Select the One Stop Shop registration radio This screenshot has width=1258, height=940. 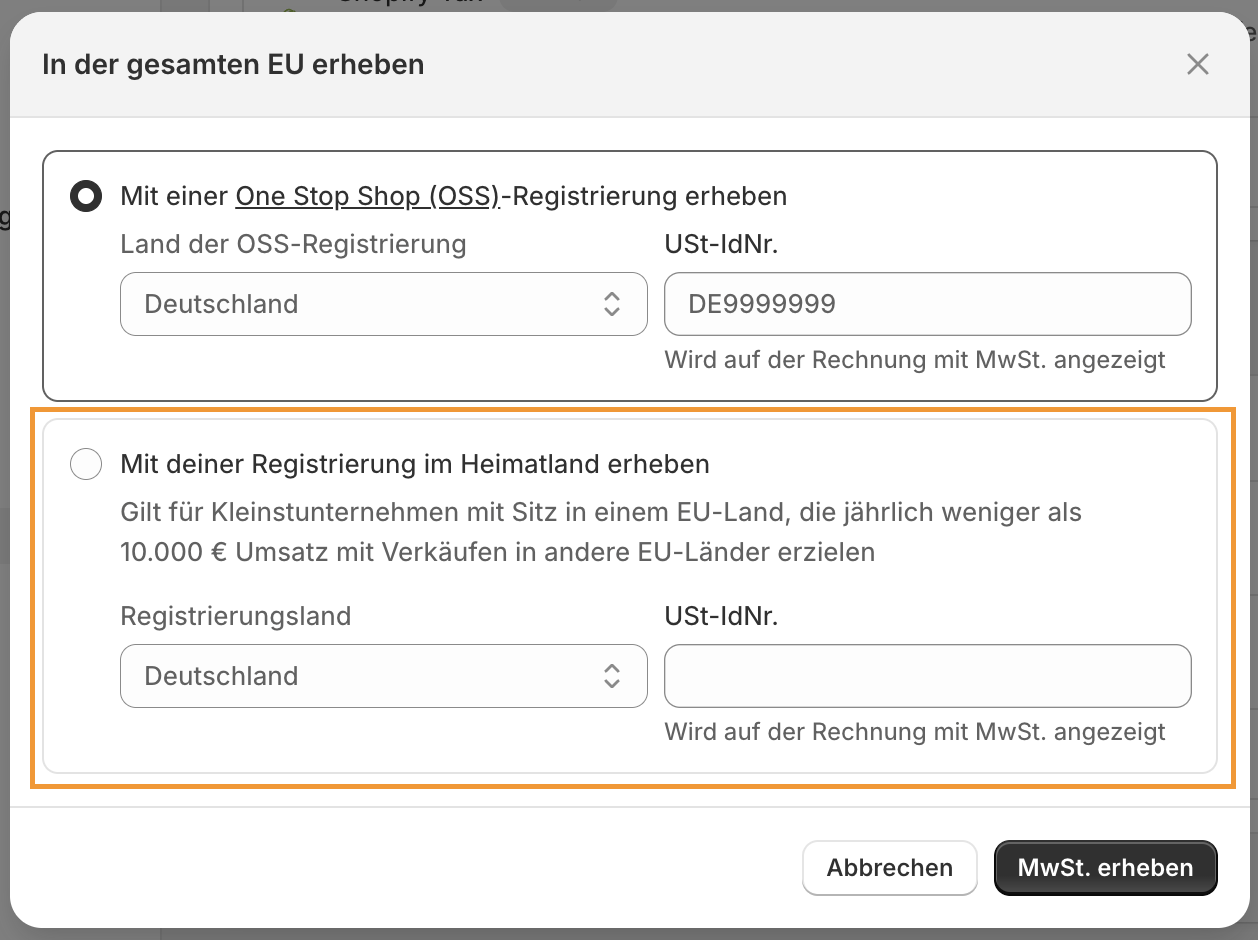point(86,196)
